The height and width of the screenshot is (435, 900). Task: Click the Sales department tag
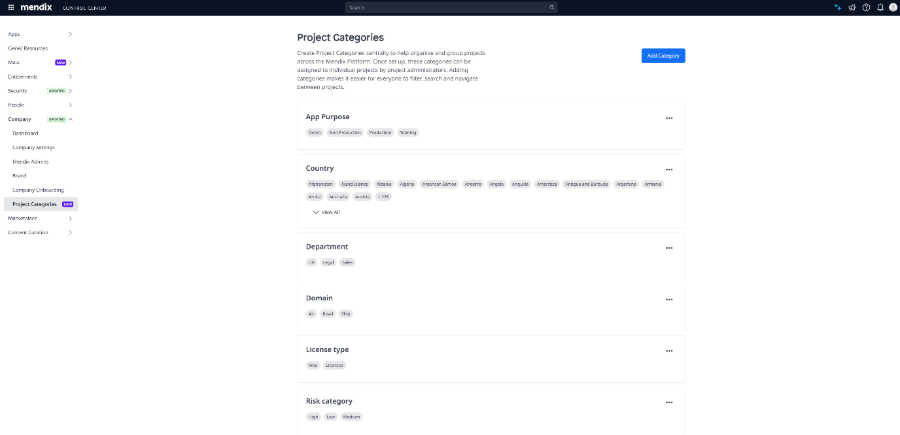347,262
